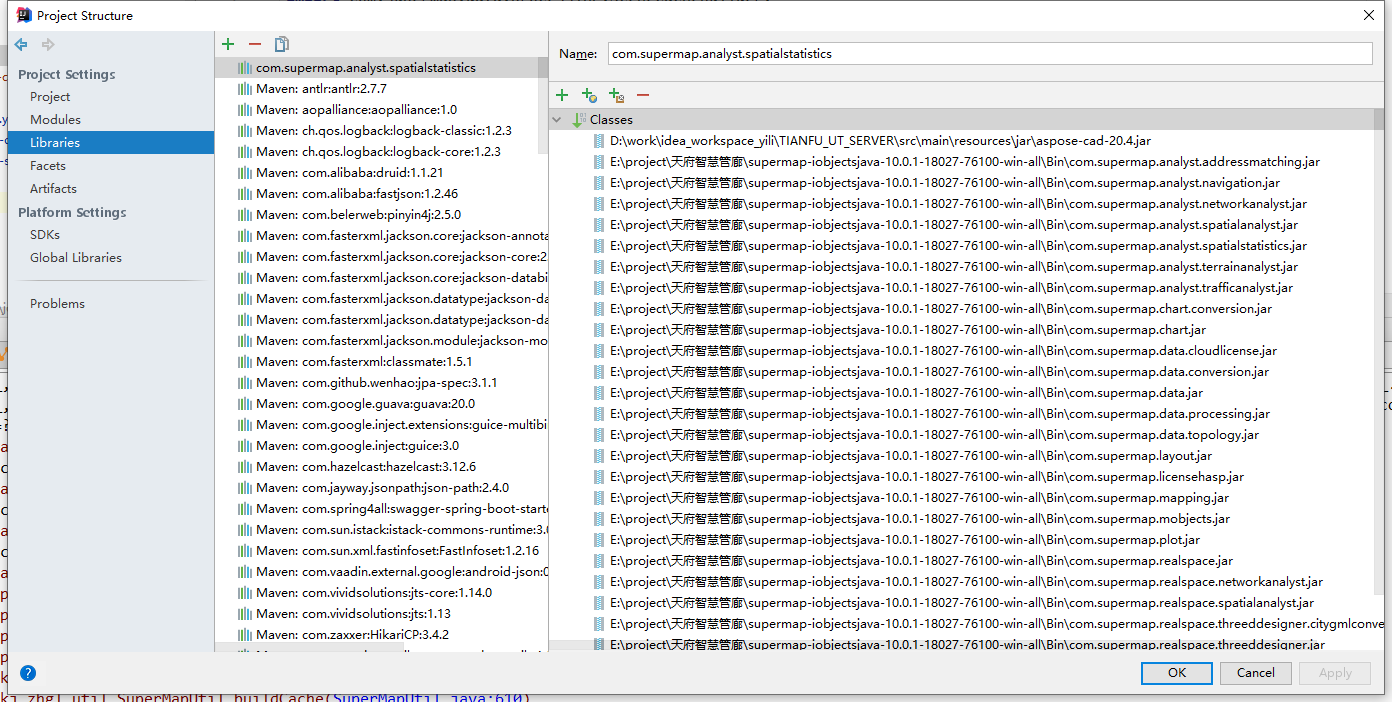Select com.supermap.realspace.networkanalyst.jar entry
This screenshot has height=702, width=1392.
pyautogui.click(x=967, y=582)
